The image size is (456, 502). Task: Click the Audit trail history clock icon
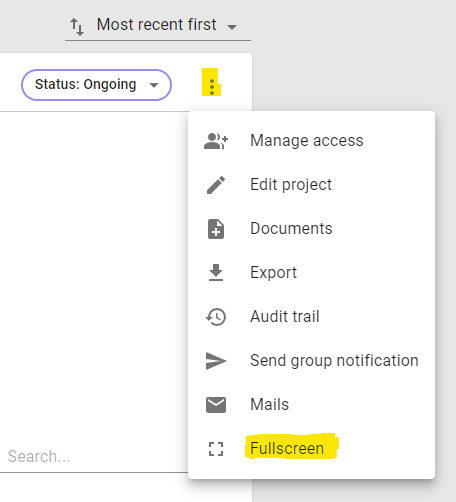pyautogui.click(x=216, y=317)
